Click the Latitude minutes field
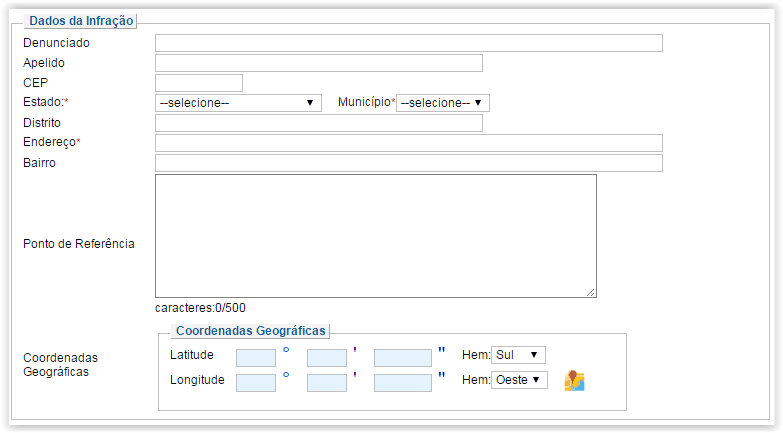 point(327,358)
